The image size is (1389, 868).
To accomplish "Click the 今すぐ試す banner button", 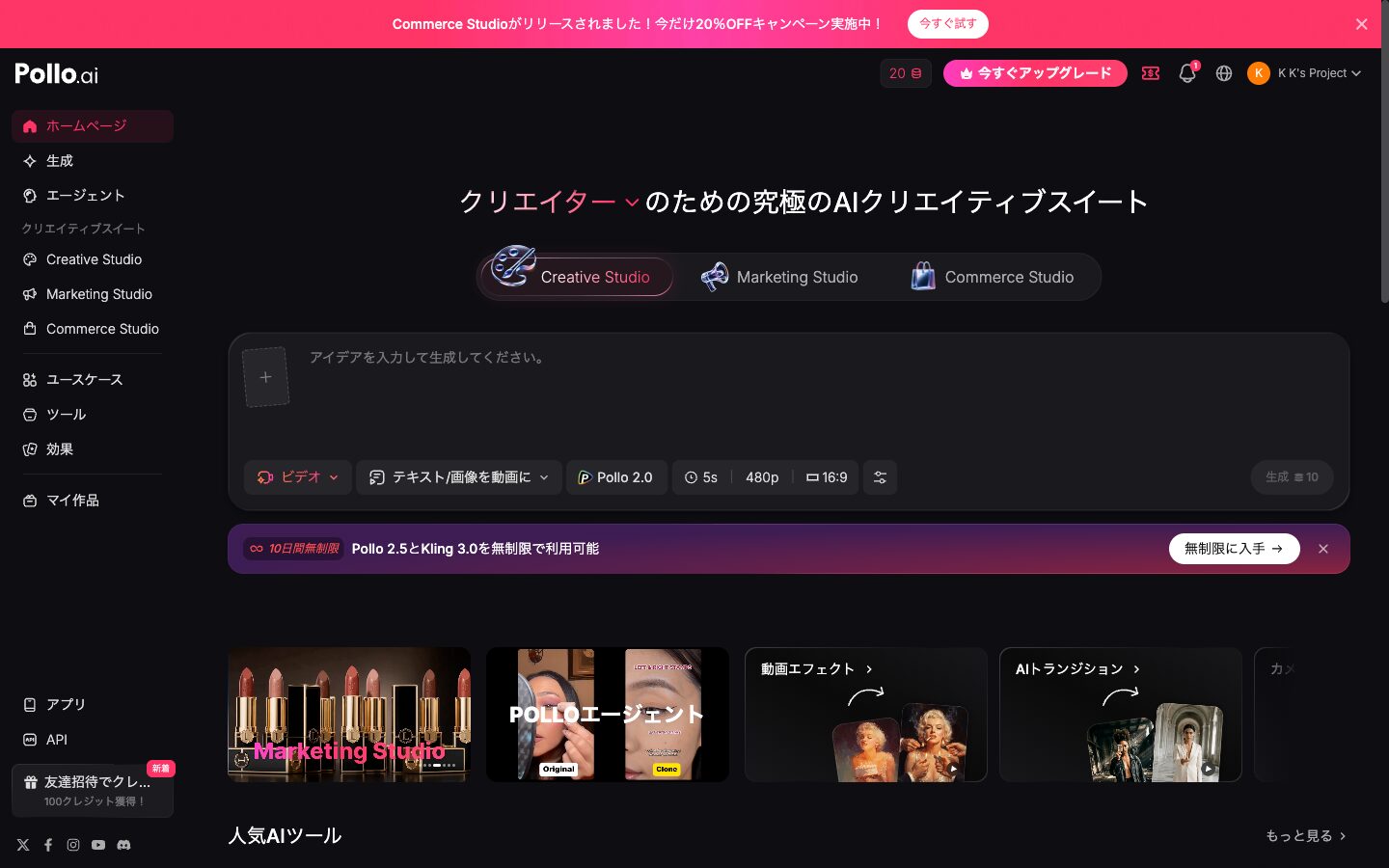I will click(948, 24).
